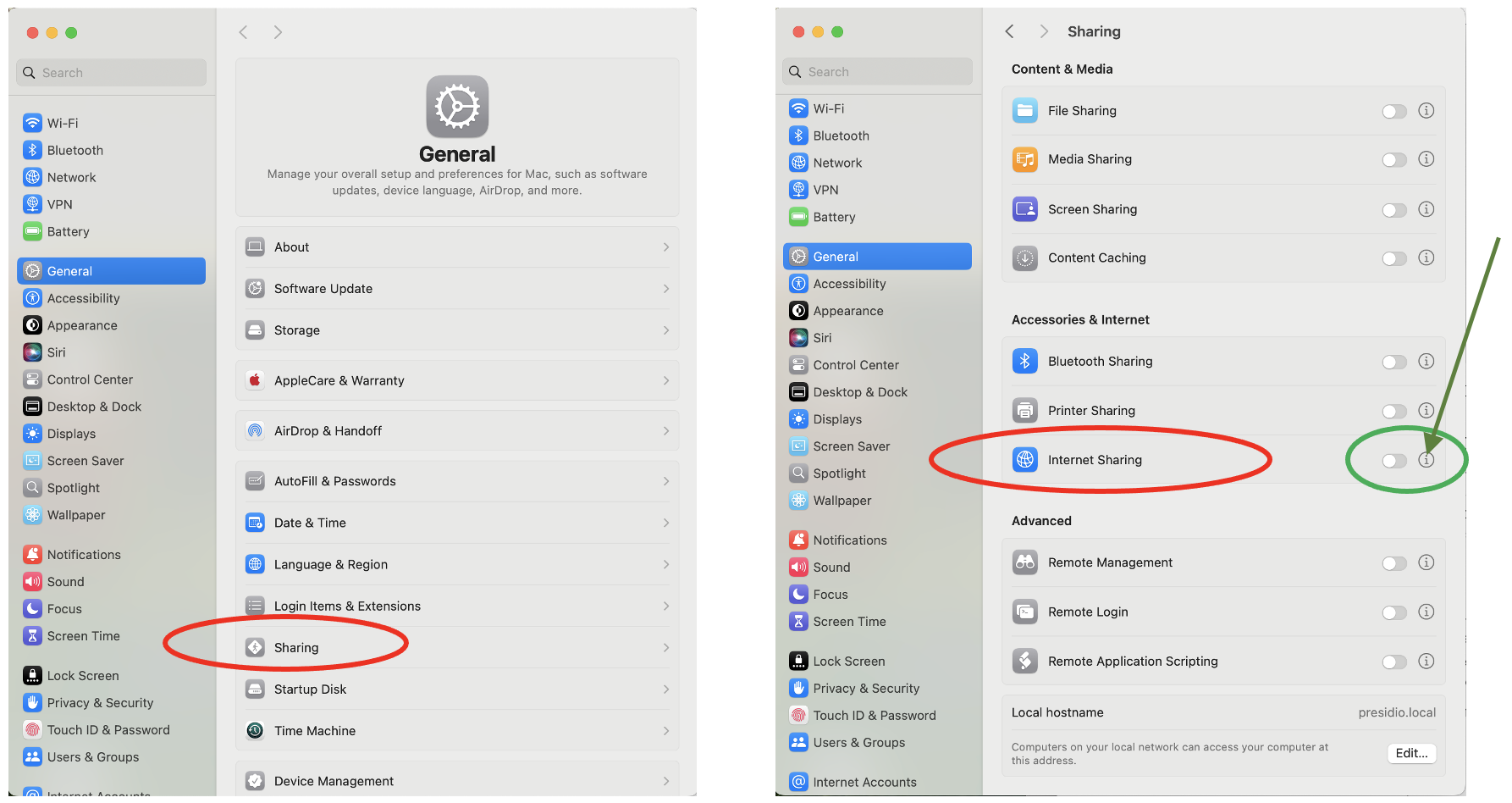Open info details for Screen Sharing
This screenshot has width=1512, height=803.
pos(1426,209)
